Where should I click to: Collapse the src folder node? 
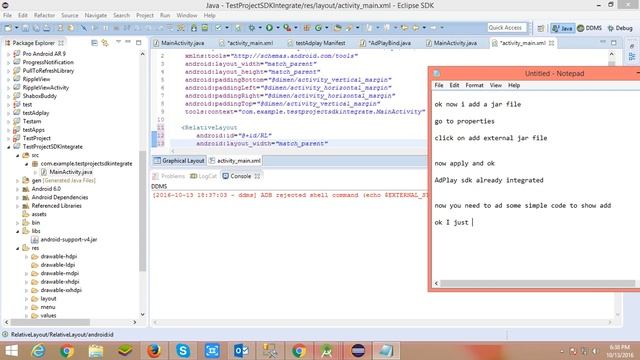(18, 156)
